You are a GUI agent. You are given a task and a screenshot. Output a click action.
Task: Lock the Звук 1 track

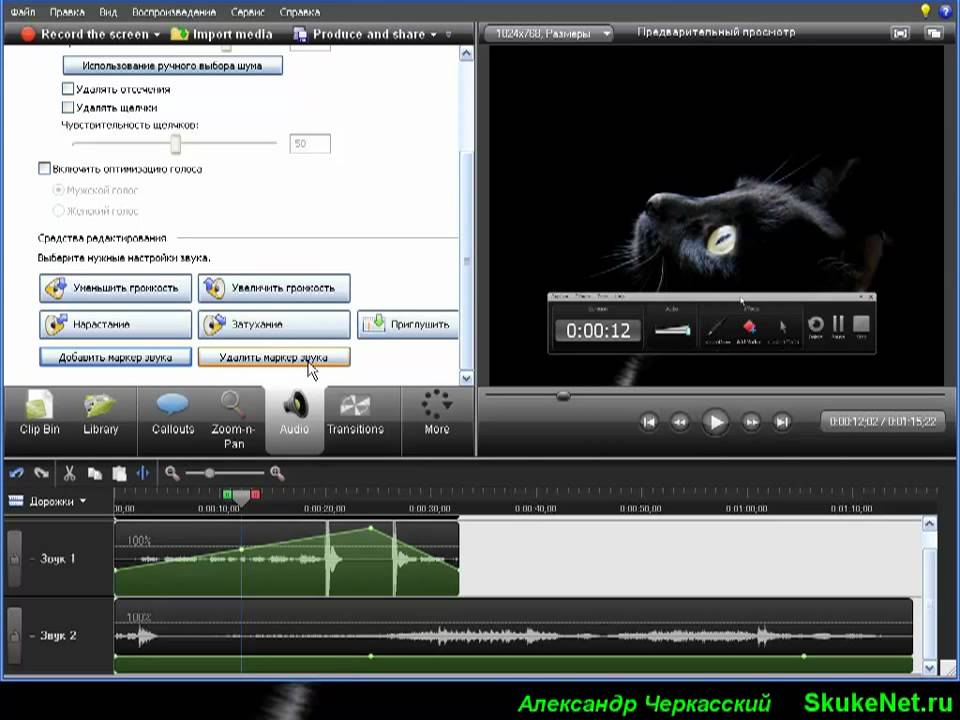tap(13, 558)
